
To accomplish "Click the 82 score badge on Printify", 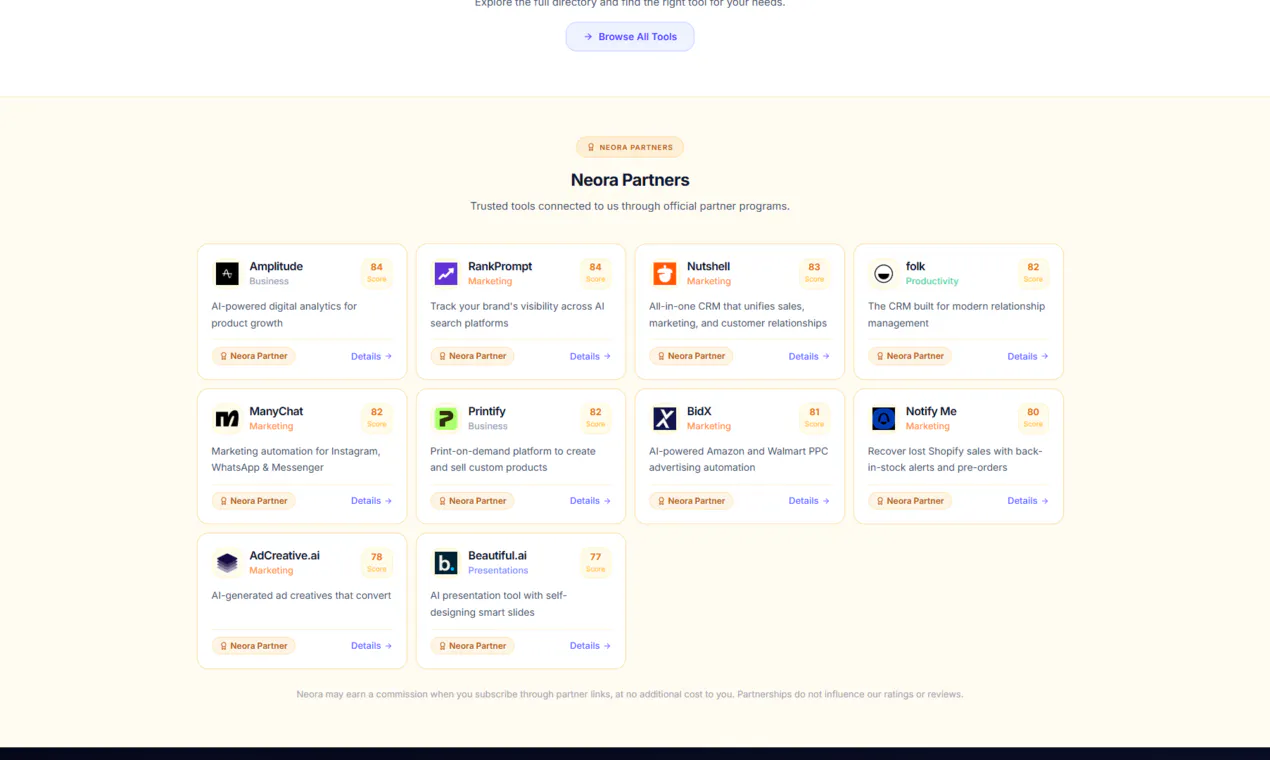I will tap(596, 417).
